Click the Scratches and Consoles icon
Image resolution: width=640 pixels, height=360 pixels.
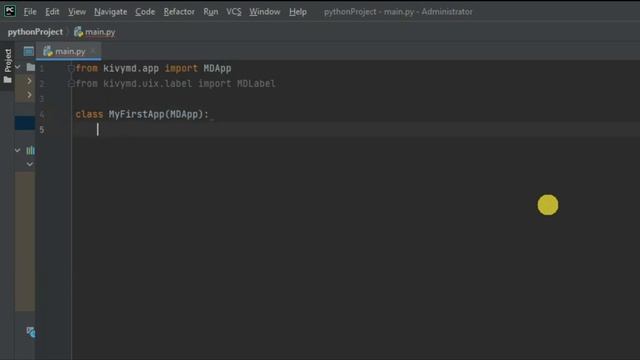point(31,332)
